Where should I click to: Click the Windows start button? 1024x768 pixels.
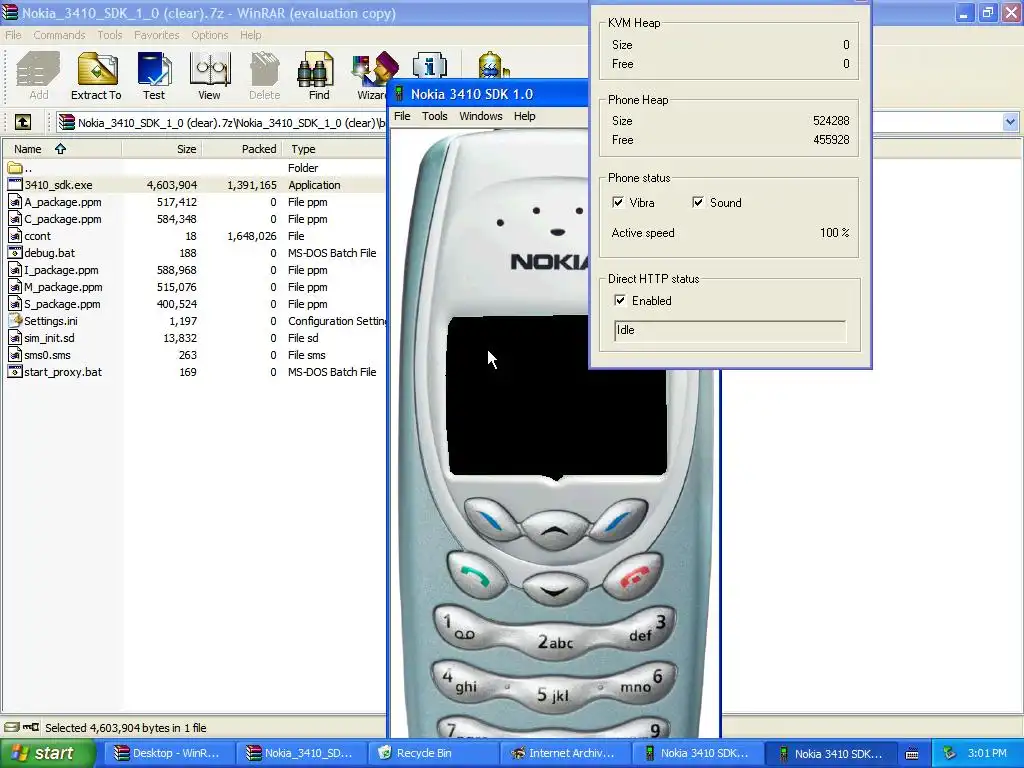(47, 753)
